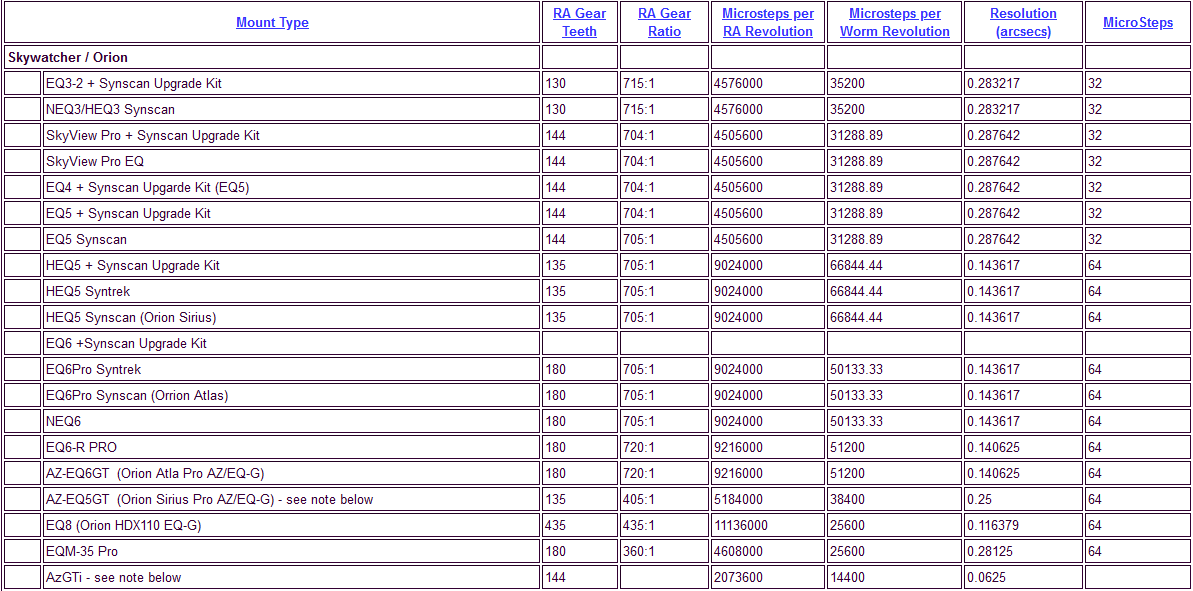Viewport: 1193px width, 591px height.
Task: Click the 4608000 microsteps value
Action: click(x=738, y=551)
